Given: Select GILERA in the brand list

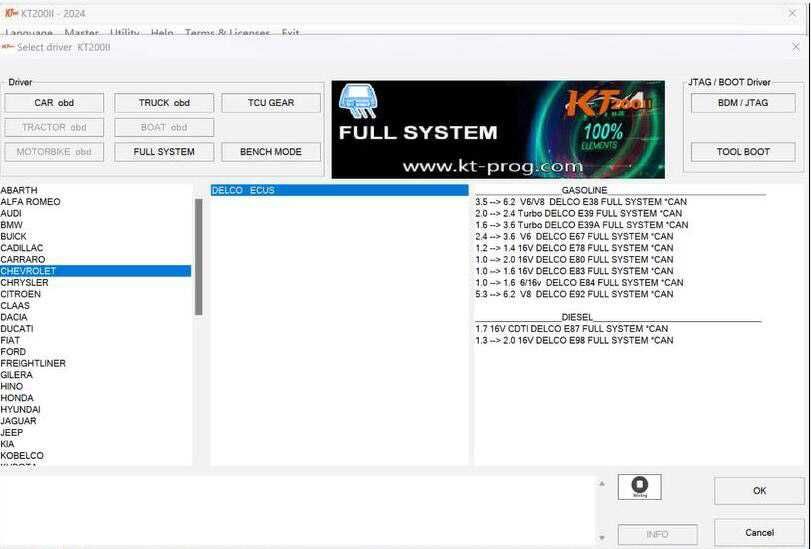Looking at the screenshot, I should click(96, 375).
